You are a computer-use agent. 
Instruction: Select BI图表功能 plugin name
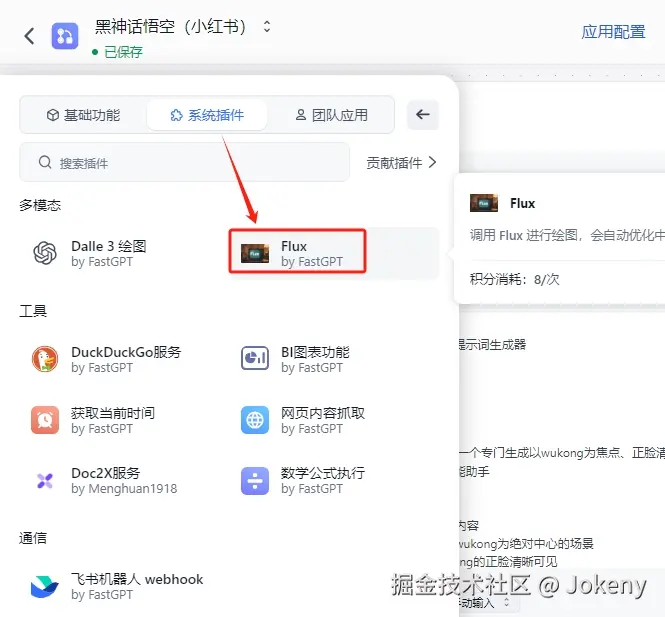point(315,352)
